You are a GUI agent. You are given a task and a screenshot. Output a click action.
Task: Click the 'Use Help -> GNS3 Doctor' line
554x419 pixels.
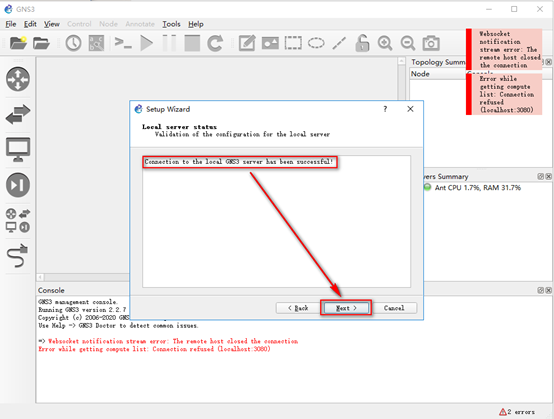(118, 326)
